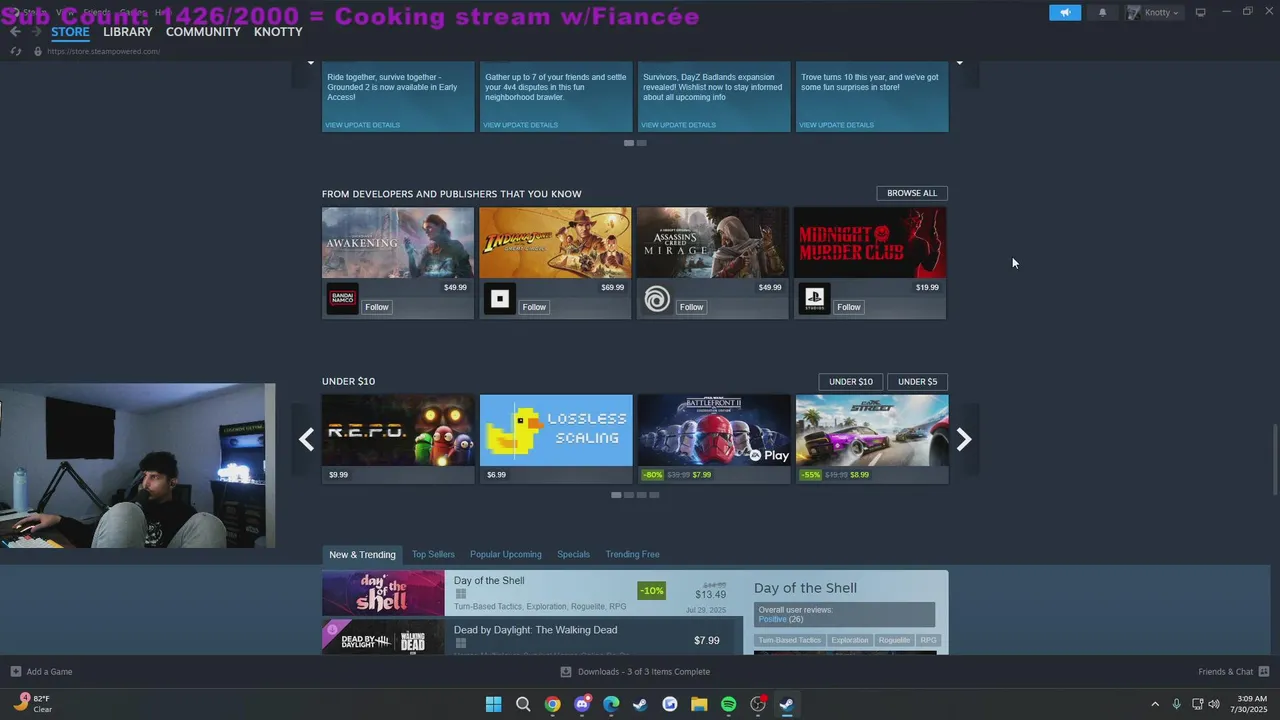The height and width of the screenshot is (720, 1280).
Task: Switch to the LIBRARY section
Action: [x=128, y=32]
